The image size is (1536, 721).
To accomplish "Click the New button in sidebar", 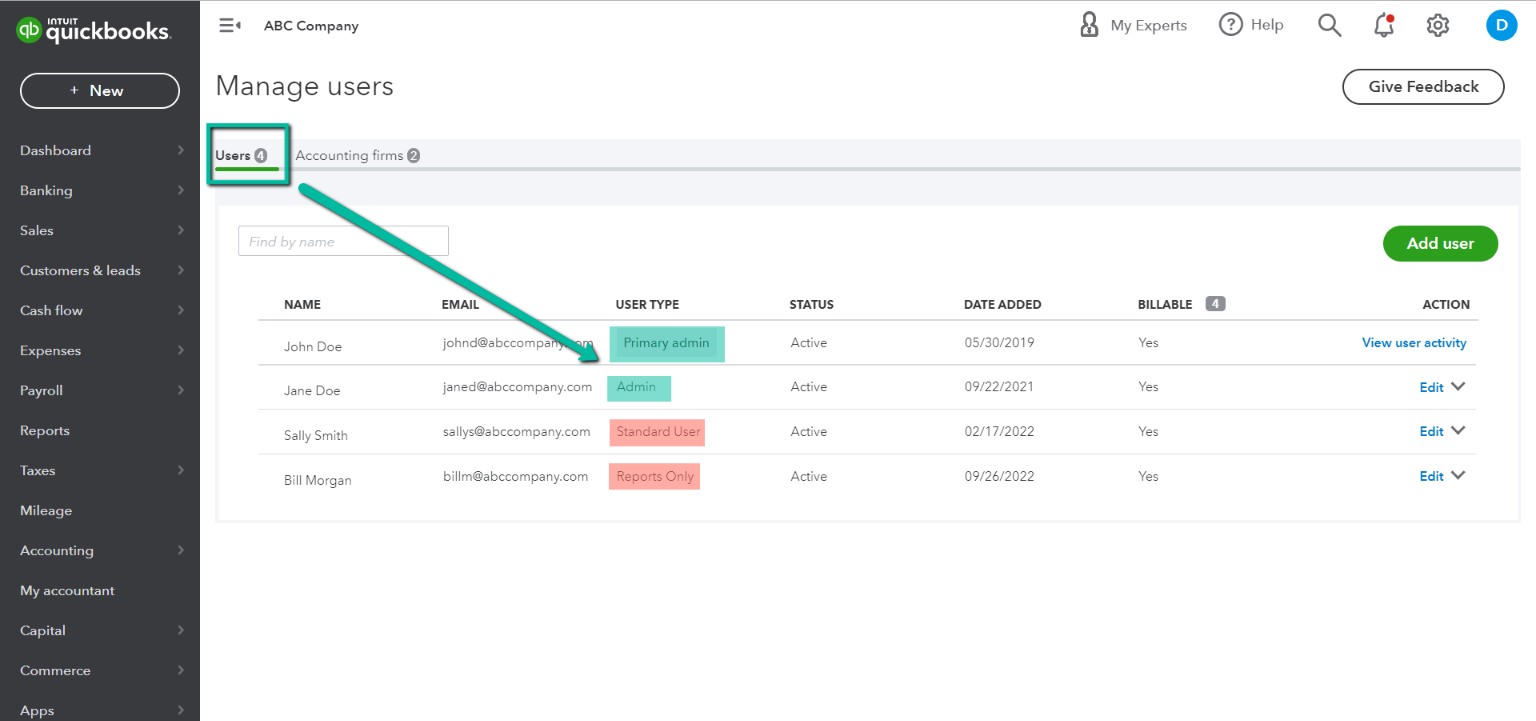I will [x=100, y=91].
